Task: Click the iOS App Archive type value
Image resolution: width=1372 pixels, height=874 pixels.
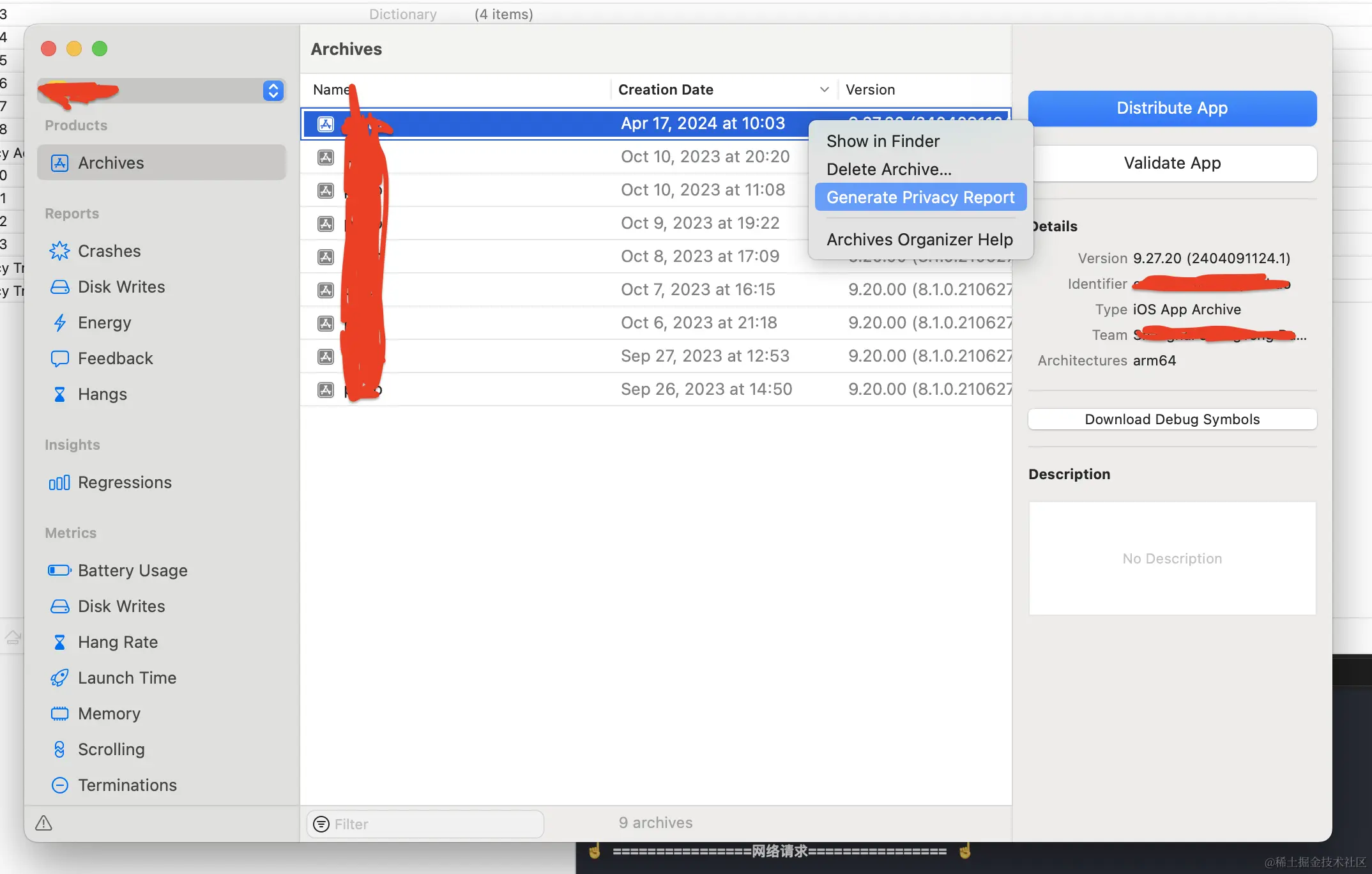Action: (x=1187, y=309)
